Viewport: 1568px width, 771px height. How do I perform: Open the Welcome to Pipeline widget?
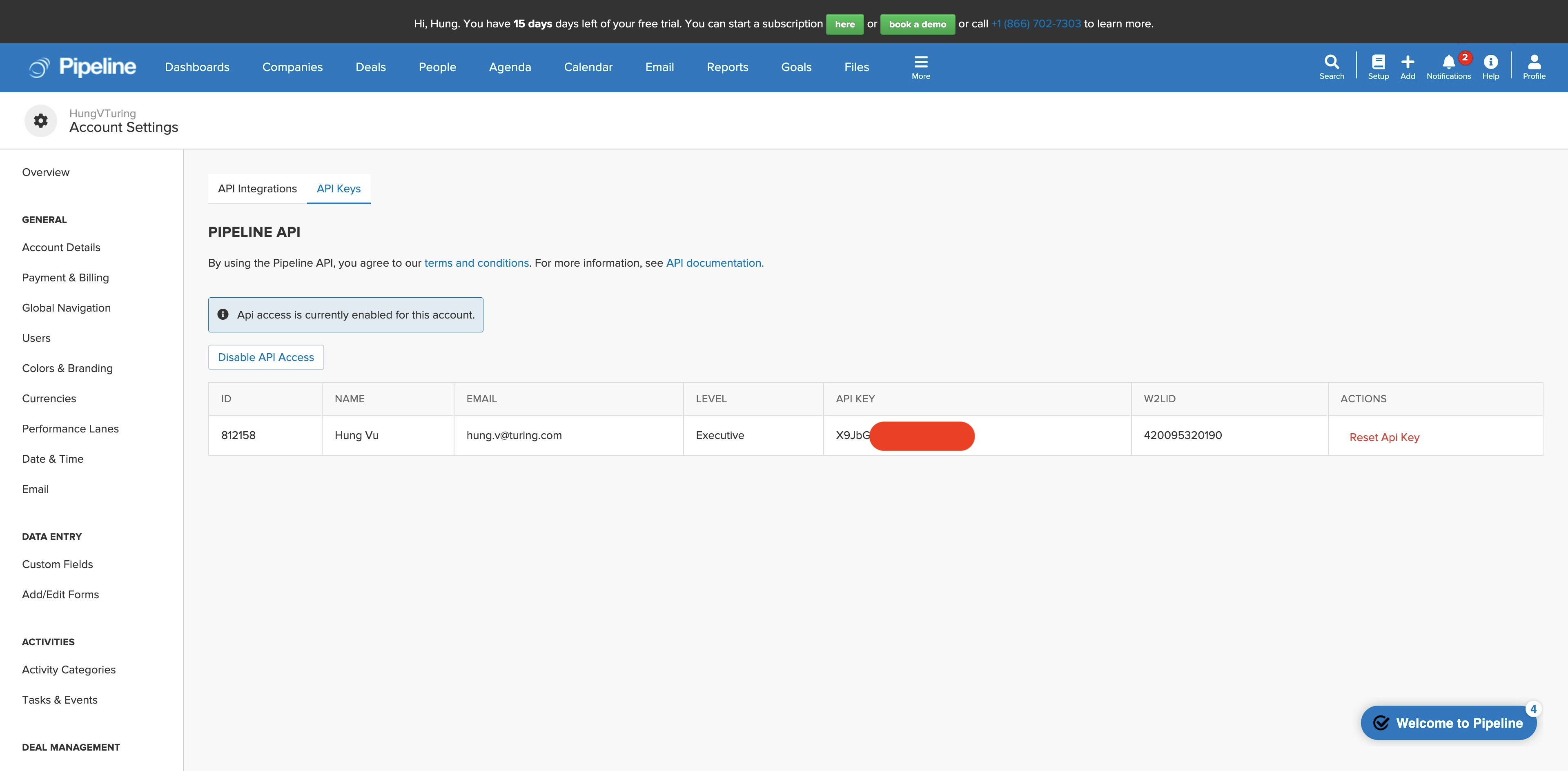pyautogui.click(x=1448, y=722)
